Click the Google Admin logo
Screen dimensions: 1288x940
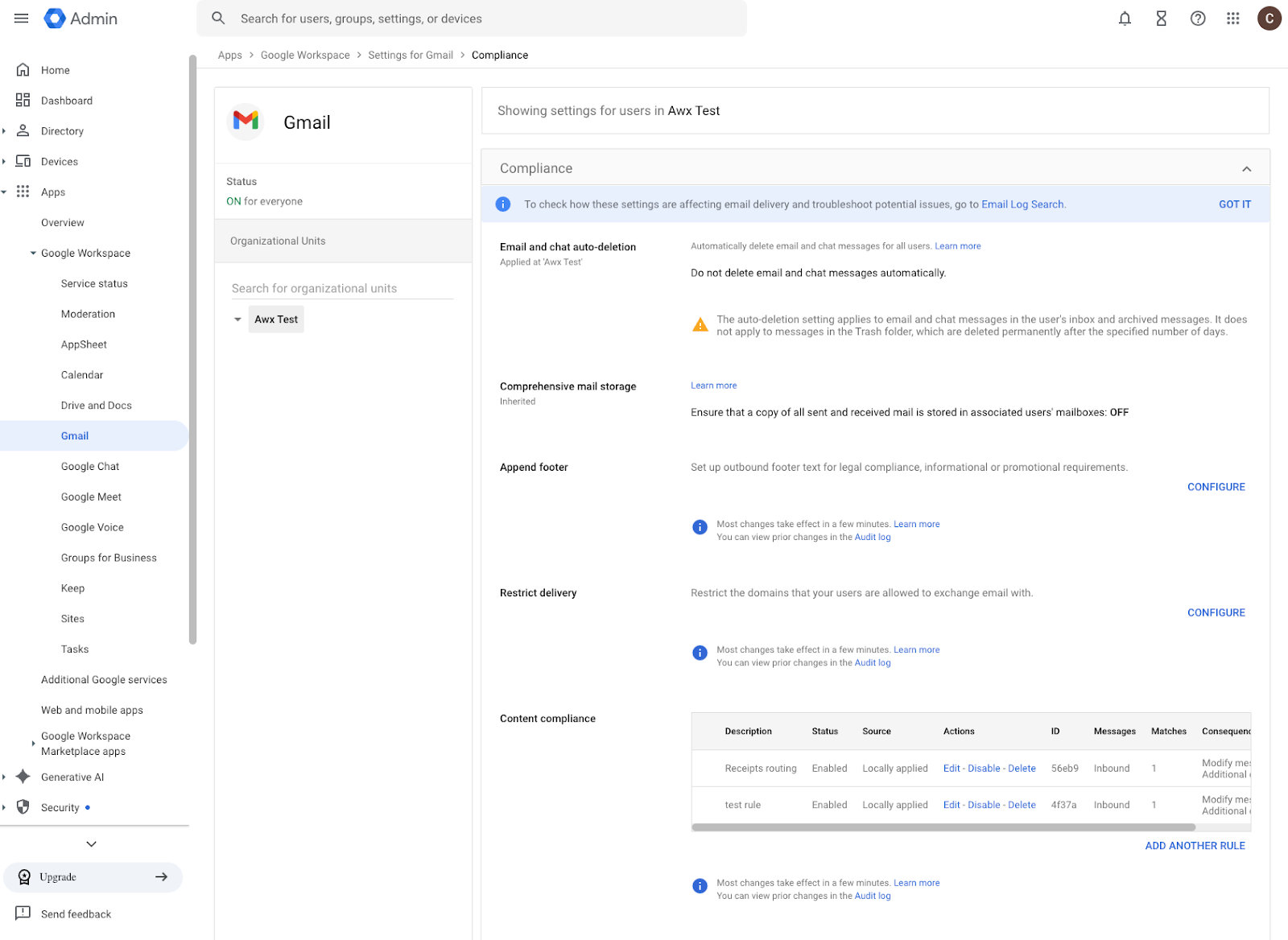click(80, 19)
